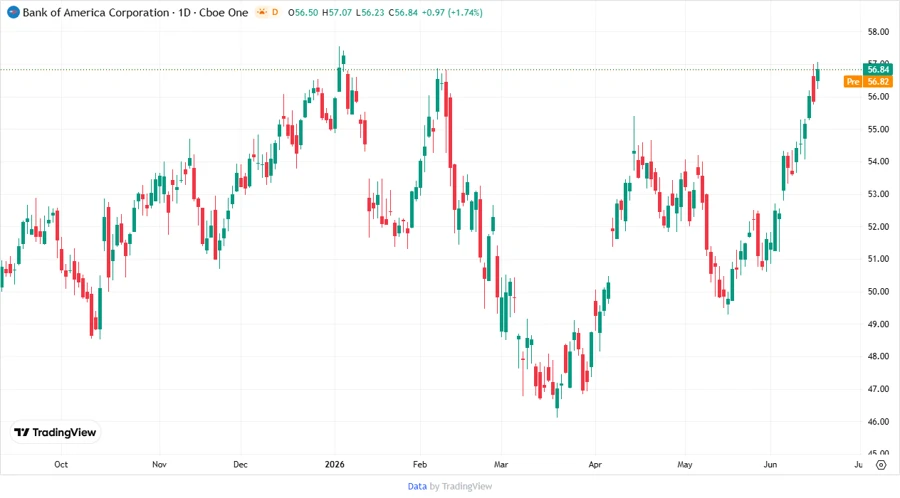Click the Apr label on time axis

point(595,465)
